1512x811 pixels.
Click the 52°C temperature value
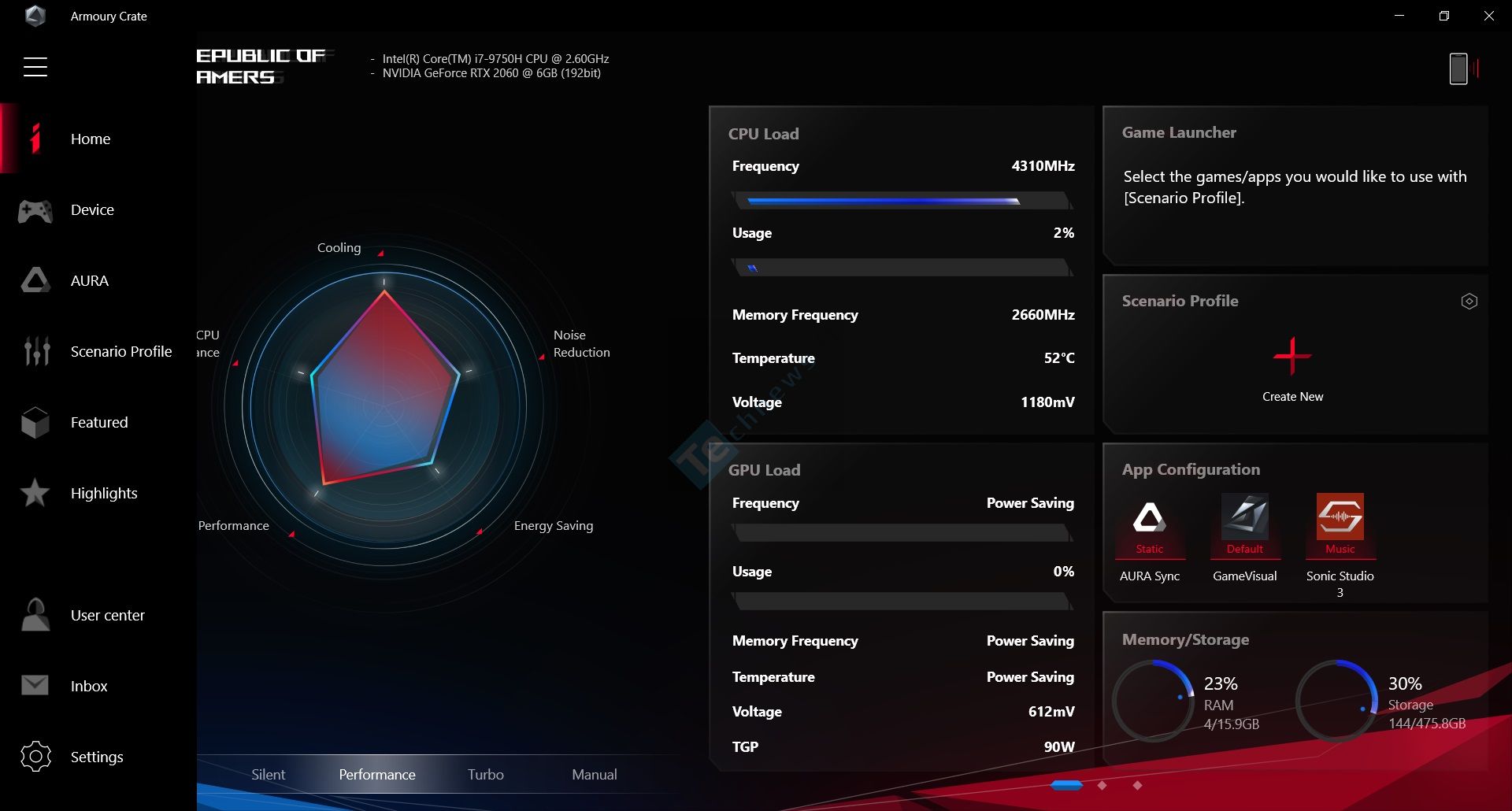[x=1059, y=358]
